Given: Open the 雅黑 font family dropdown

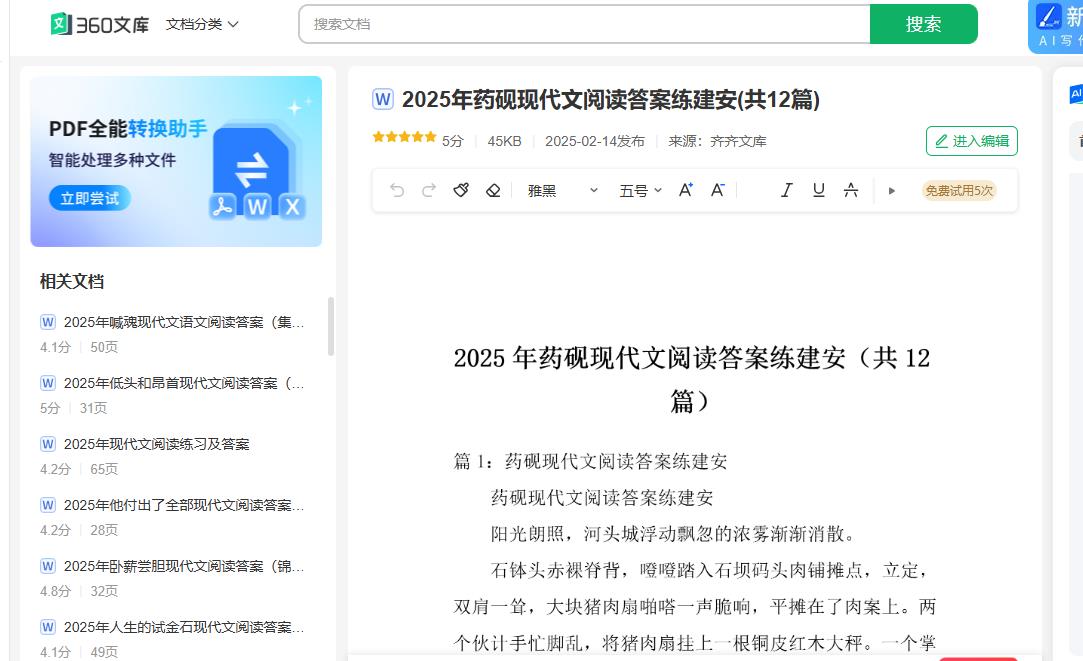Looking at the screenshot, I should pyautogui.click(x=562, y=190).
